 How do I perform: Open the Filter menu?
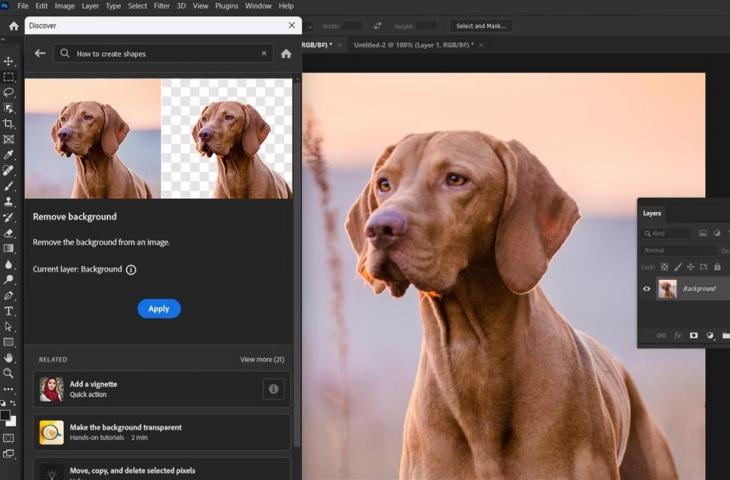click(x=161, y=6)
